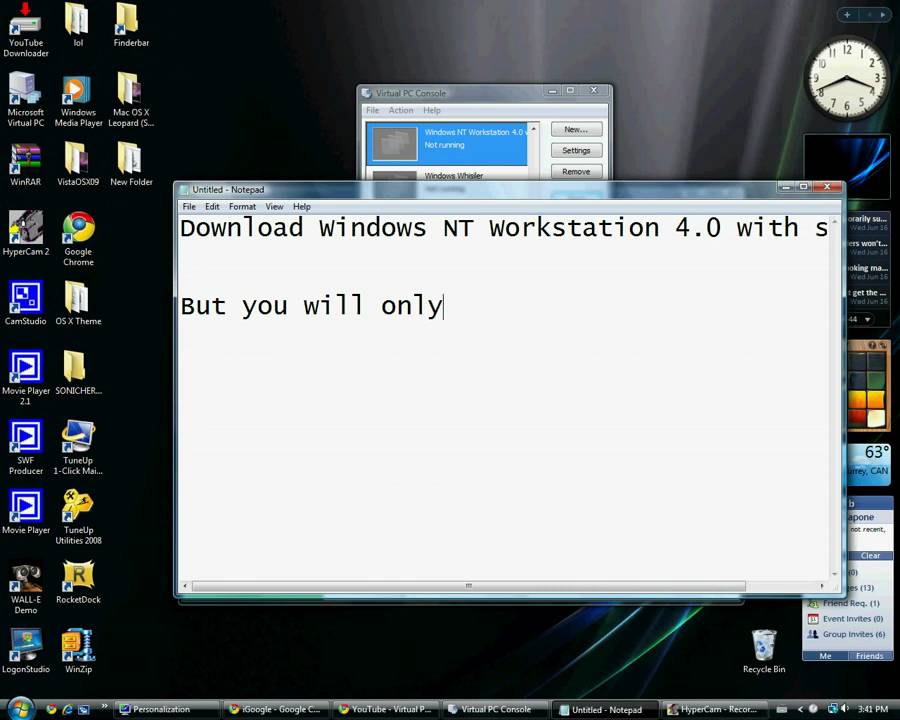Launch the CamStudio desktop icon
Image resolution: width=900 pixels, height=720 pixels.
25,304
